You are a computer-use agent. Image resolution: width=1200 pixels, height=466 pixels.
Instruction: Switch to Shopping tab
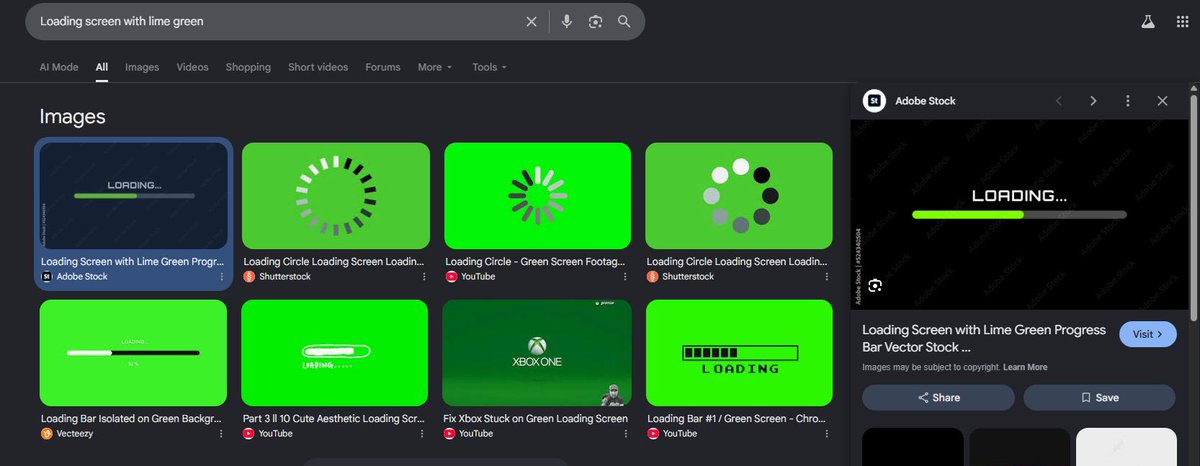pos(248,67)
